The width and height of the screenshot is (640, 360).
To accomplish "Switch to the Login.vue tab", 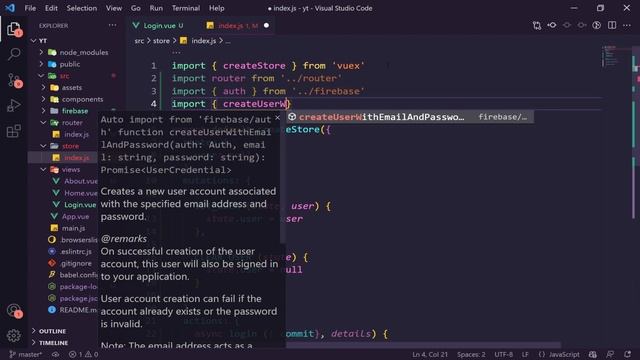I will coord(159,26).
